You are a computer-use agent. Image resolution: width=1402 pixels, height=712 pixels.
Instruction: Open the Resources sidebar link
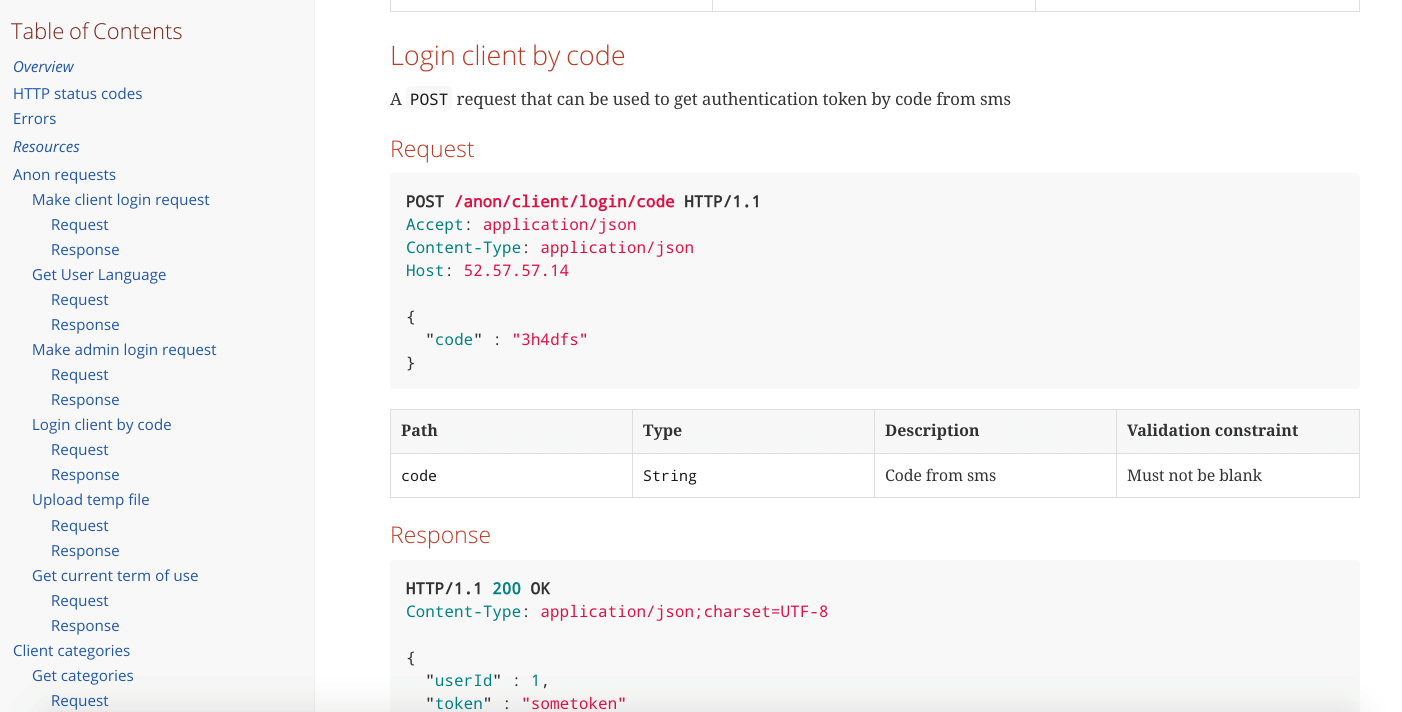pyautogui.click(x=46, y=146)
